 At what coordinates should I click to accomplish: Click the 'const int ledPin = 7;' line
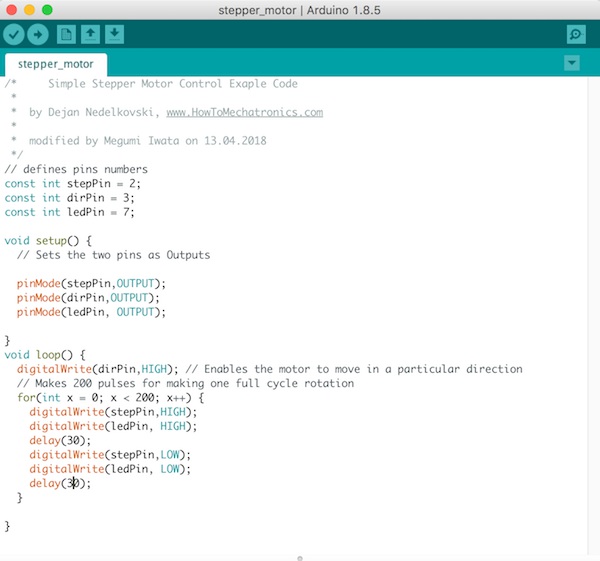70,212
